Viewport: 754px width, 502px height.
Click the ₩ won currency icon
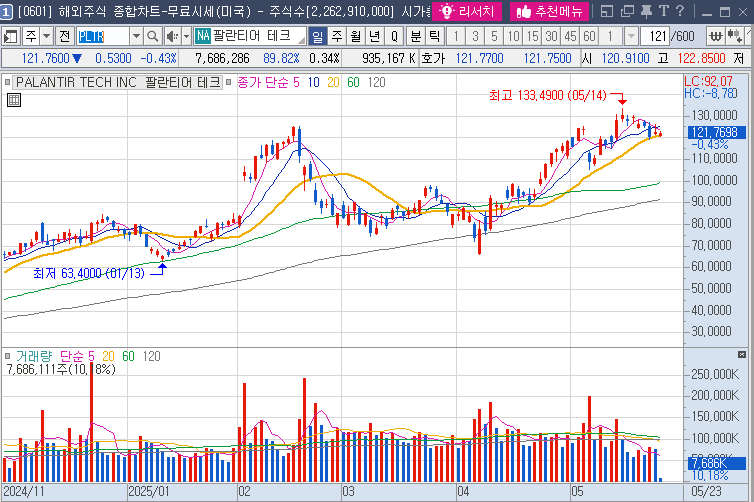coord(716,36)
